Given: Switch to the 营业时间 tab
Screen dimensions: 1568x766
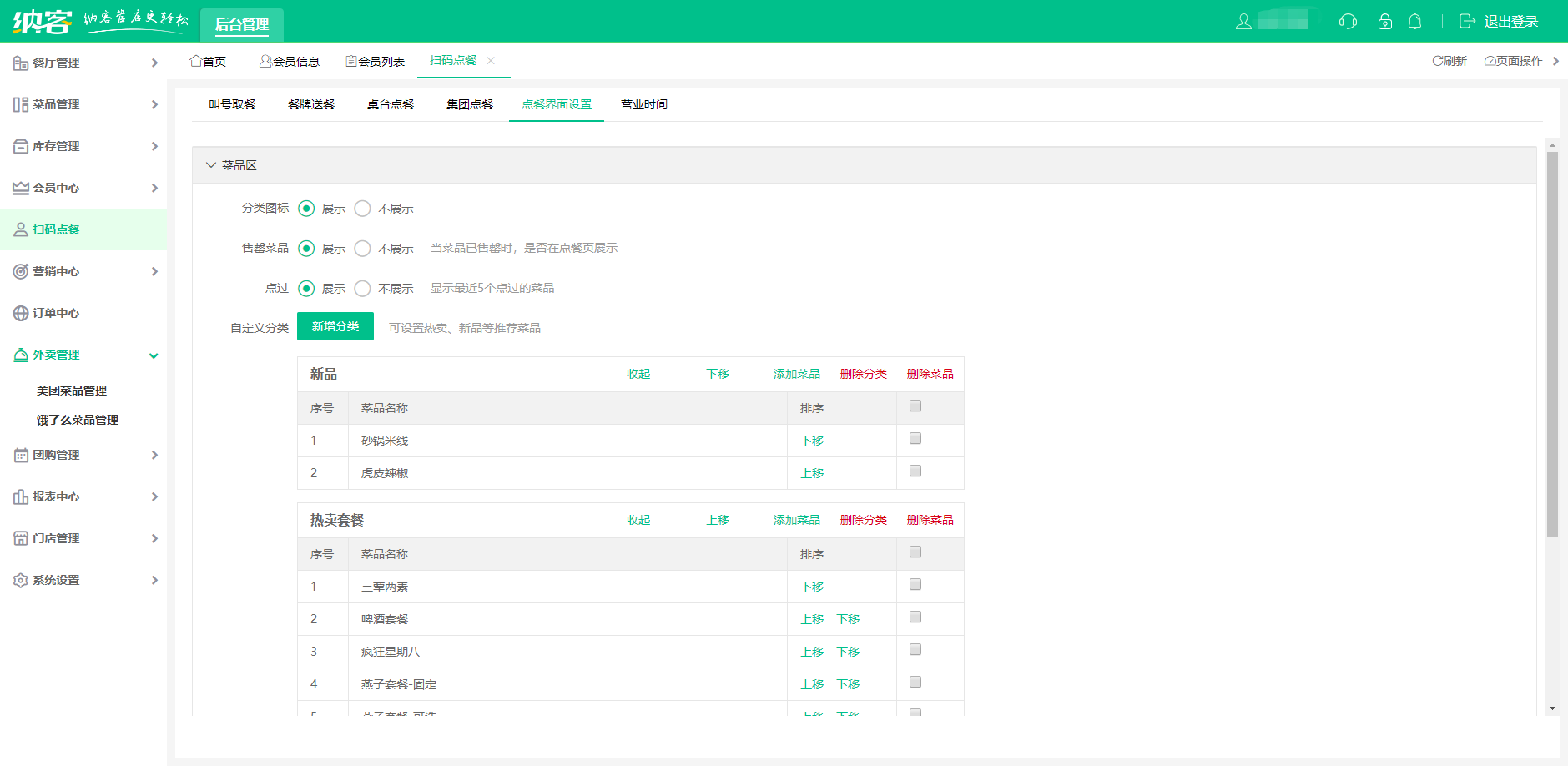Looking at the screenshot, I should [x=643, y=104].
